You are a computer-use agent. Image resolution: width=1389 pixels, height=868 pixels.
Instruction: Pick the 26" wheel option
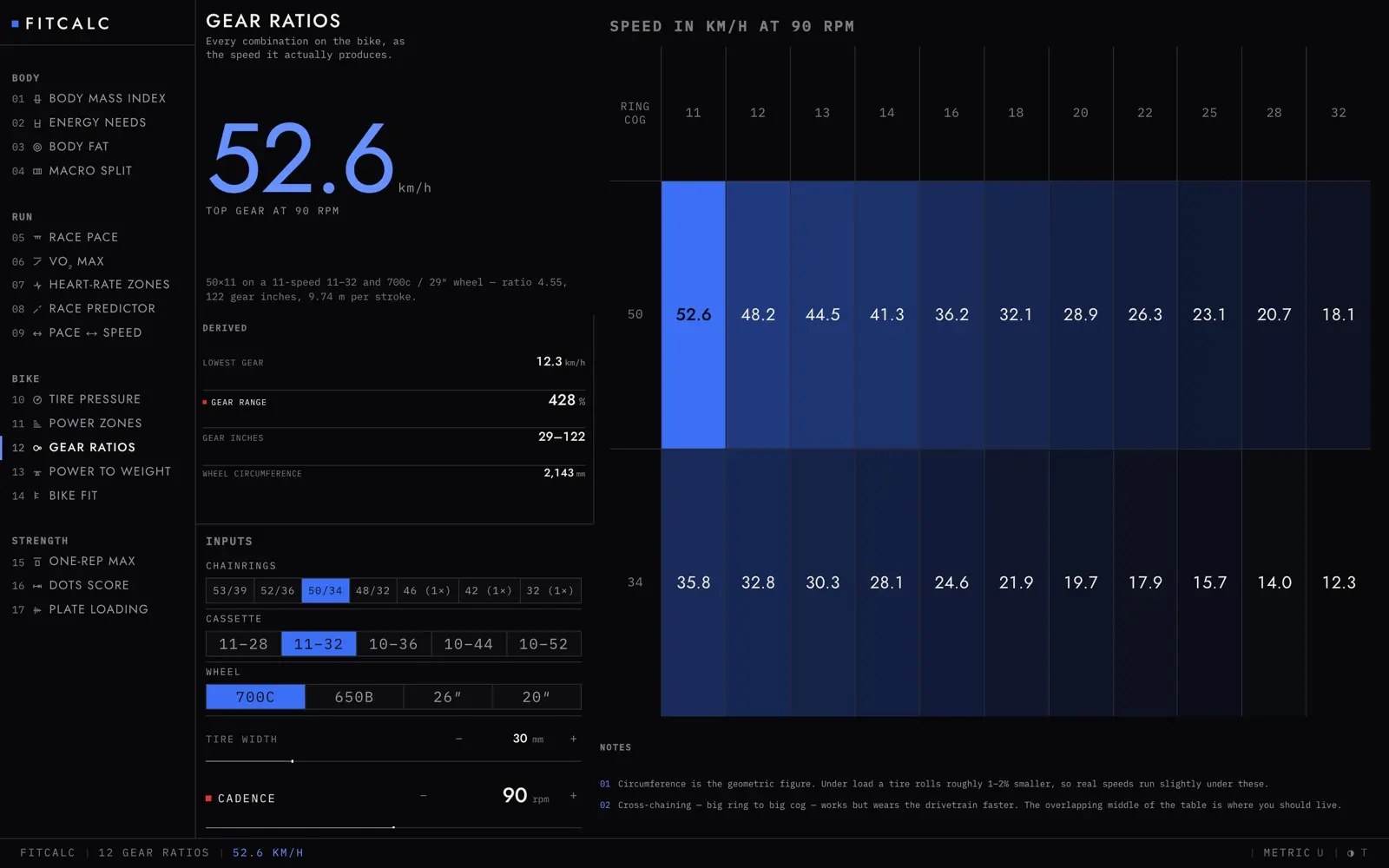click(x=448, y=697)
